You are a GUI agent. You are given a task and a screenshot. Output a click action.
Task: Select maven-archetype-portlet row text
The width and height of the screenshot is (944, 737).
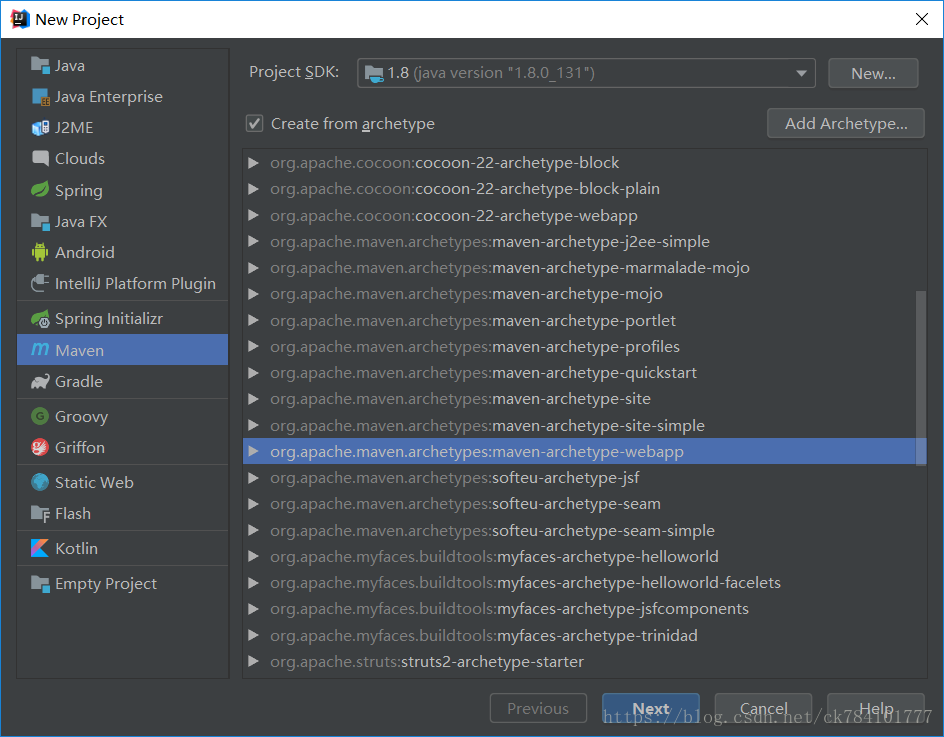473,320
